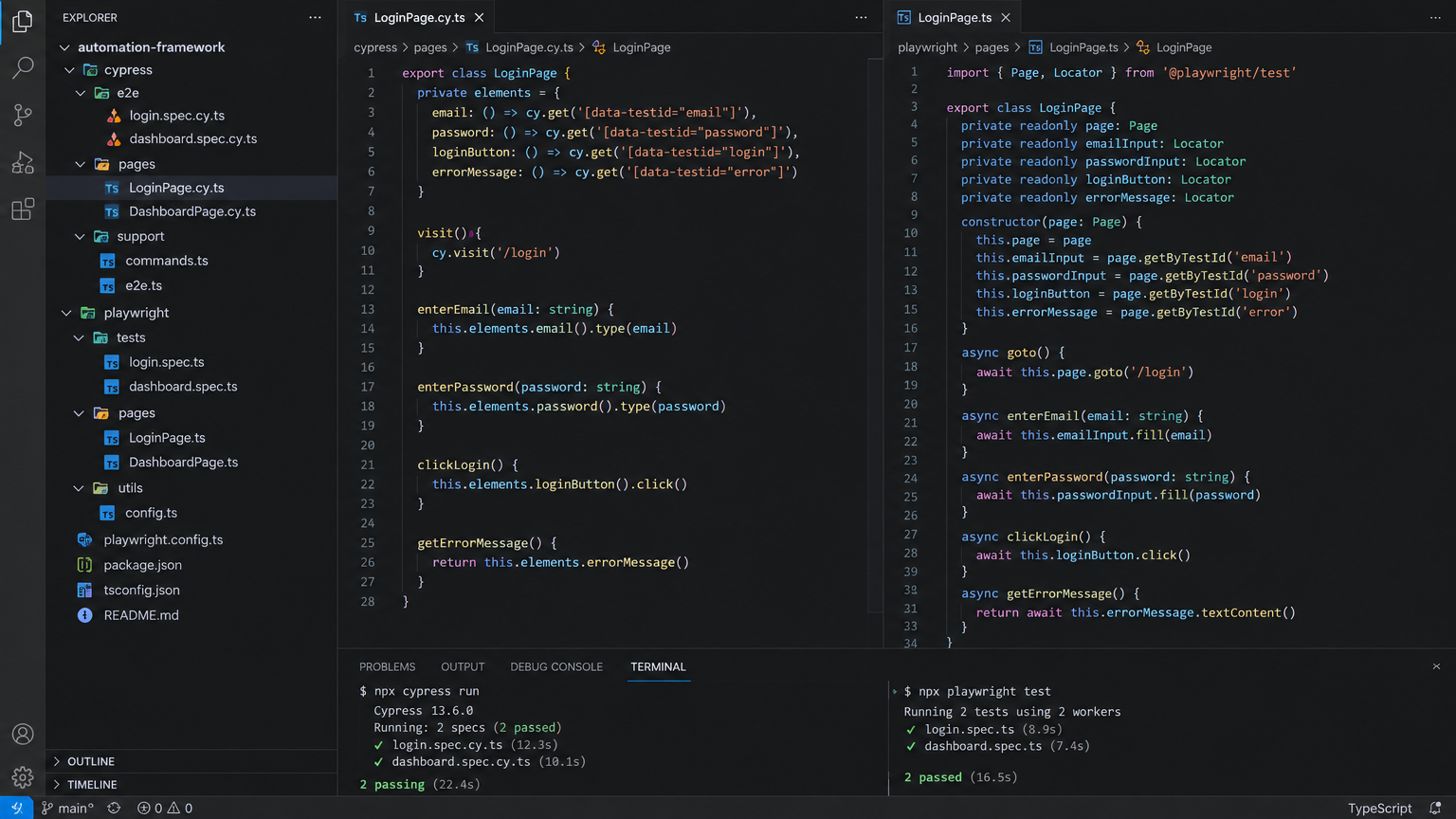Open README.md in the explorer
The width and height of the screenshot is (1456, 819).
coord(140,615)
